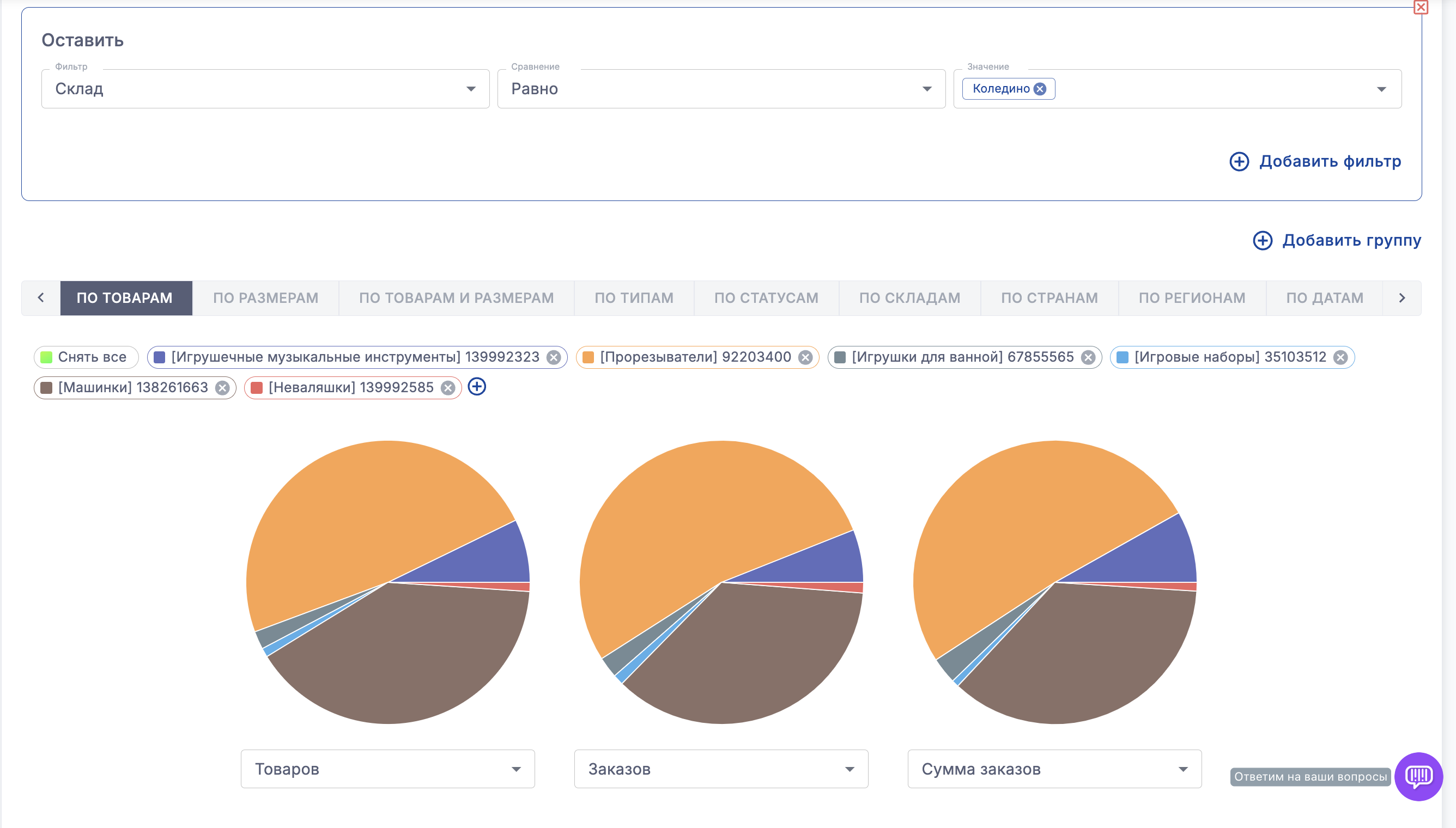
Task: Remove the Прорезыватели 92203400 chip
Action: point(805,357)
